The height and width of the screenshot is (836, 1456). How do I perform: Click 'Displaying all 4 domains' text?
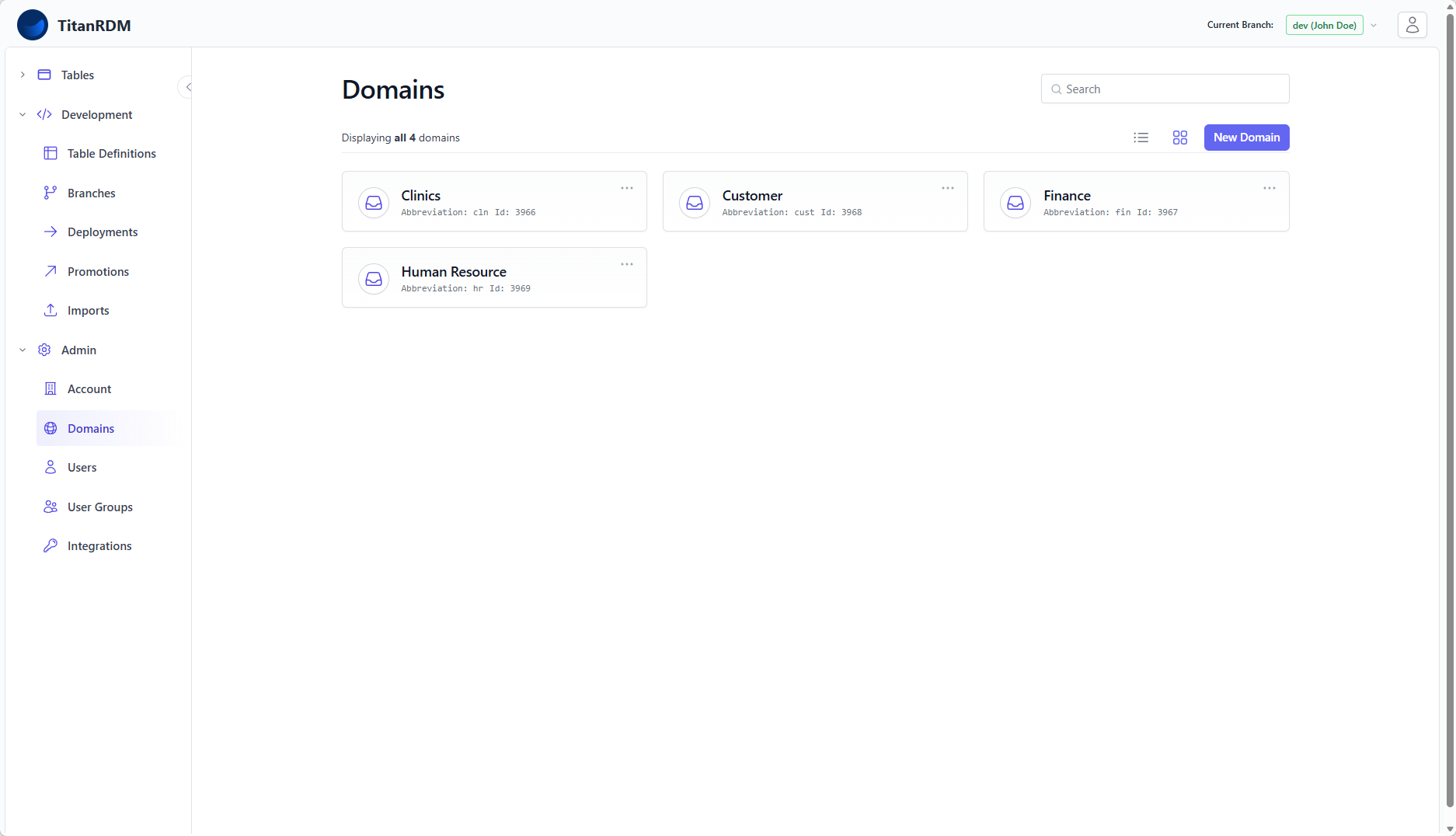click(400, 138)
